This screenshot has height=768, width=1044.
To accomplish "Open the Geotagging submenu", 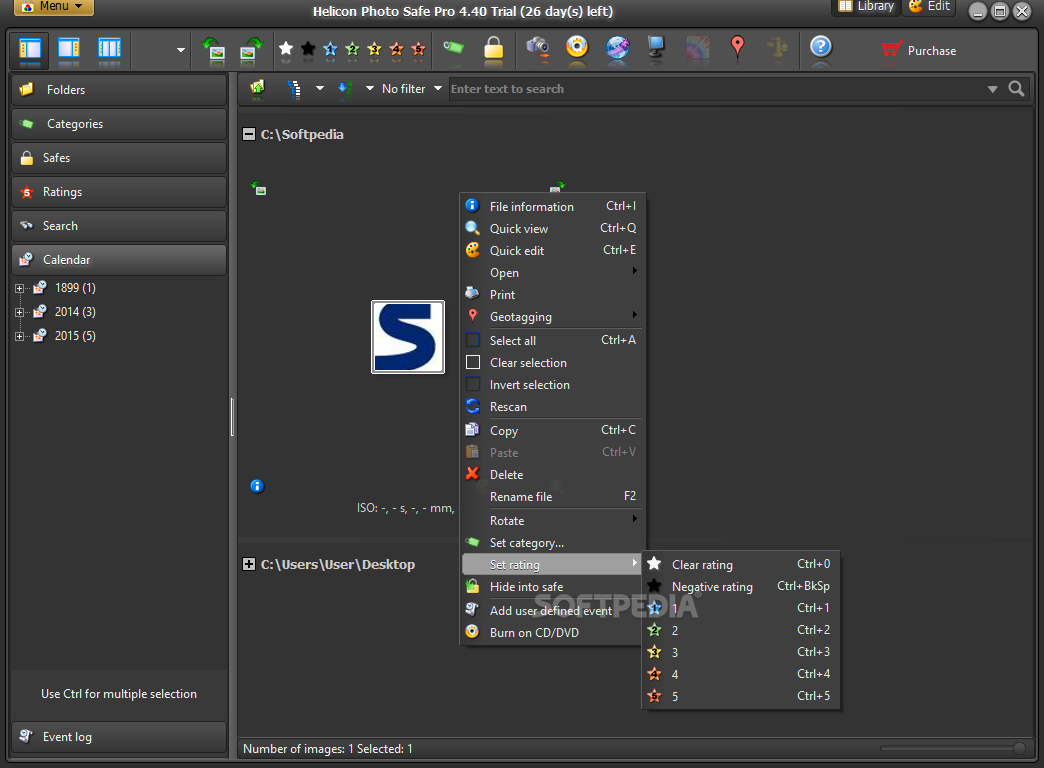I will [551, 316].
